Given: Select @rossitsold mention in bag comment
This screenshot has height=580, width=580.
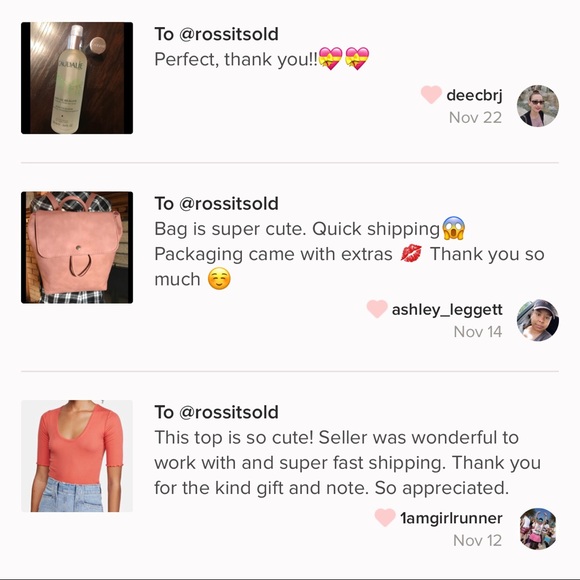Looking at the screenshot, I should pyautogui.click(x=229, y=203).
